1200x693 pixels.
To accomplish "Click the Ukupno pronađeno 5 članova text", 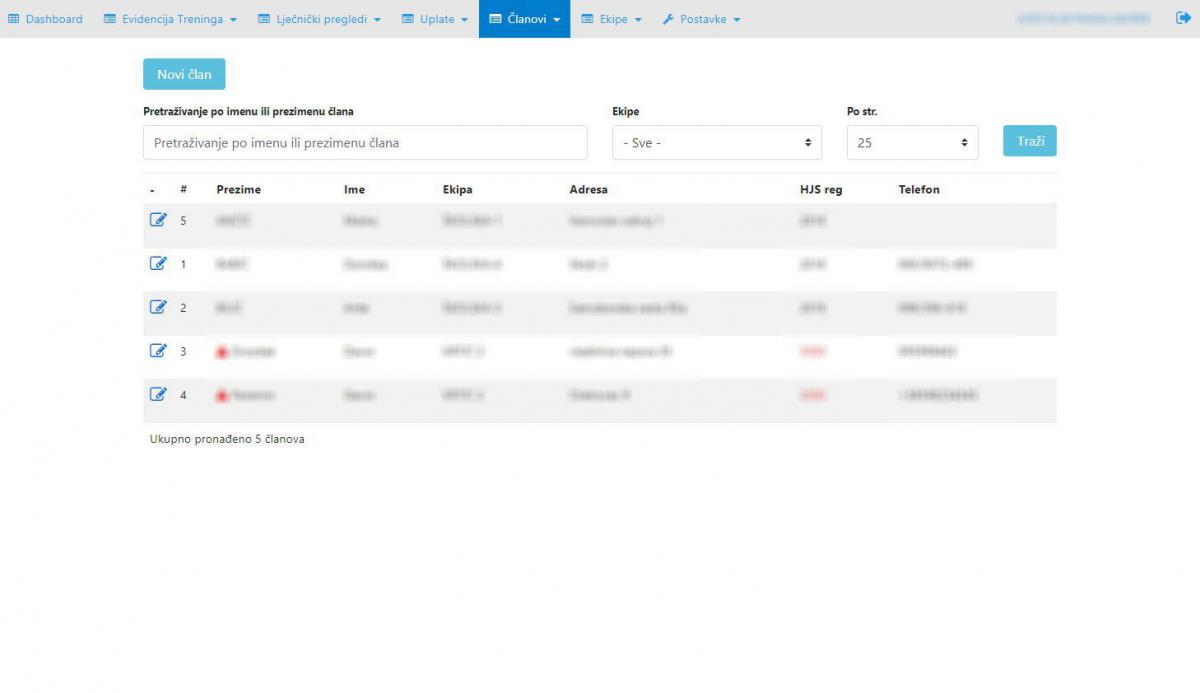I will (x=227, y=439).
